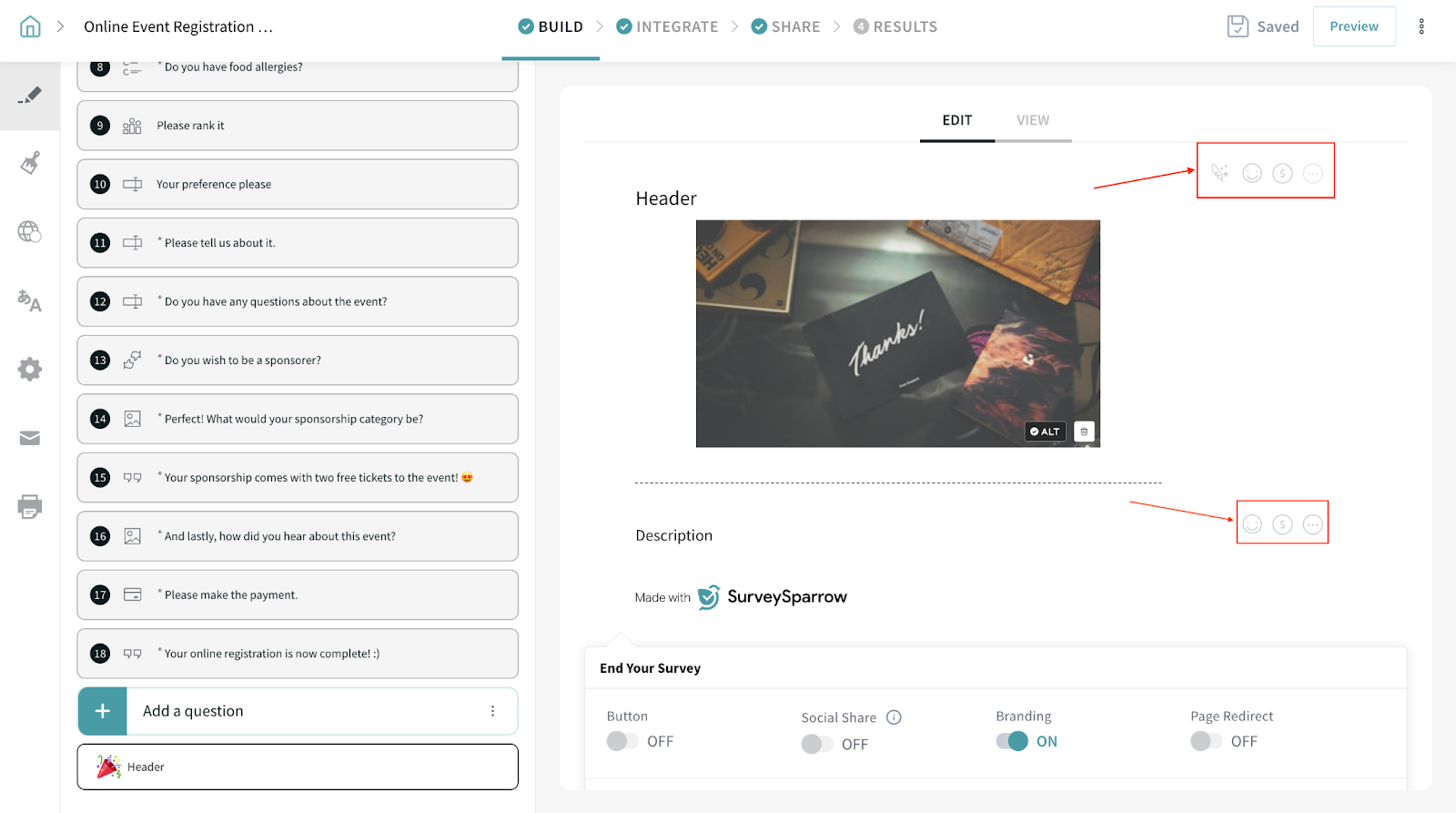Open the top-right vertical ellipsis menu
This screenshot has width=1456, height=813.
[x=1421, y=26]
